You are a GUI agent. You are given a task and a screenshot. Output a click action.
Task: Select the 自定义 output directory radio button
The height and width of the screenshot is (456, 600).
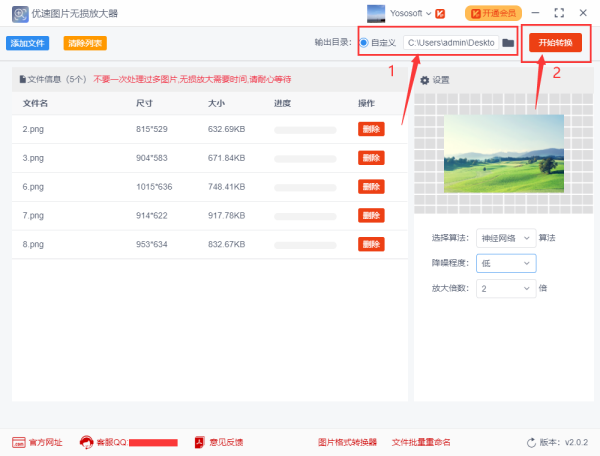(x=363, y=43)
